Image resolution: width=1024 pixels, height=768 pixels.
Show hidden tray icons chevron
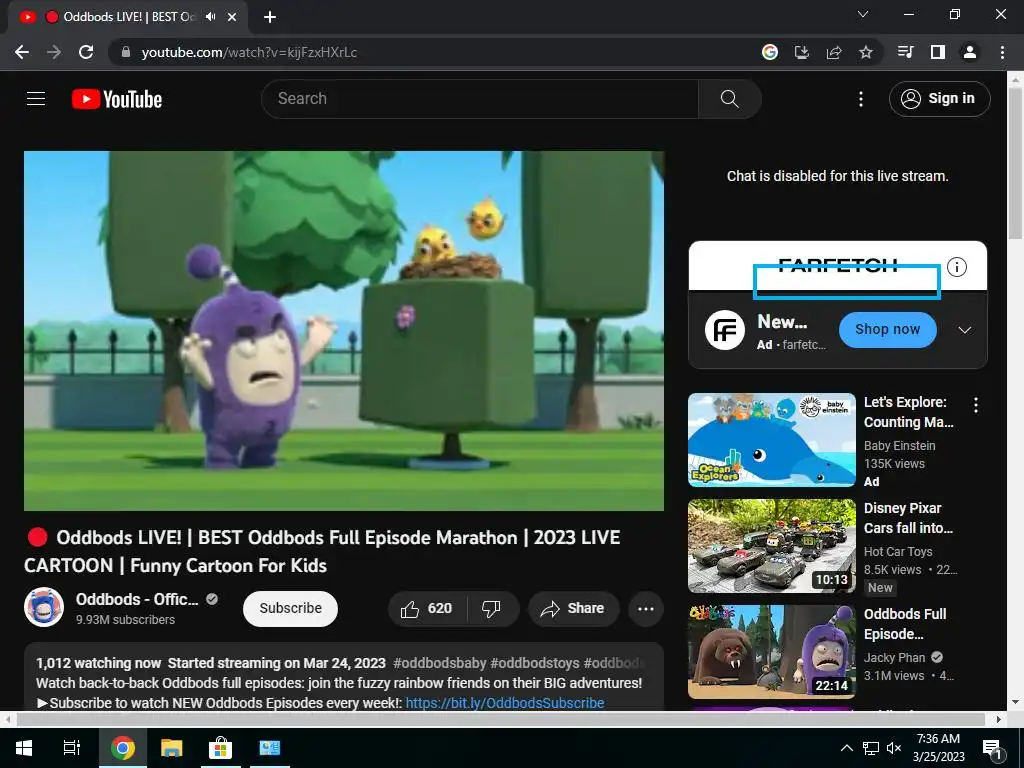pos(846,748)
